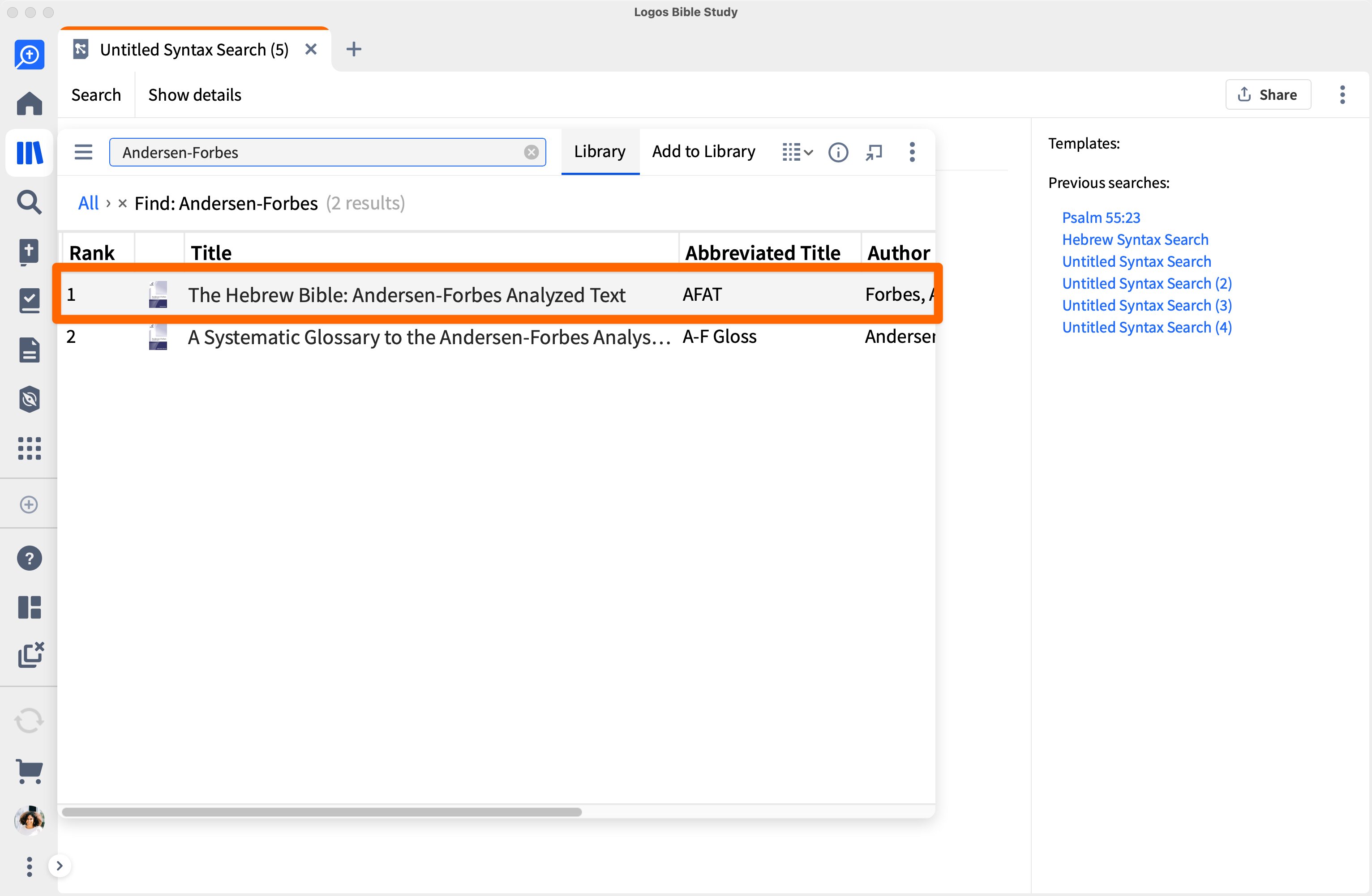
Task: Click the Search menu item
Action: click(x=96, y=94)
